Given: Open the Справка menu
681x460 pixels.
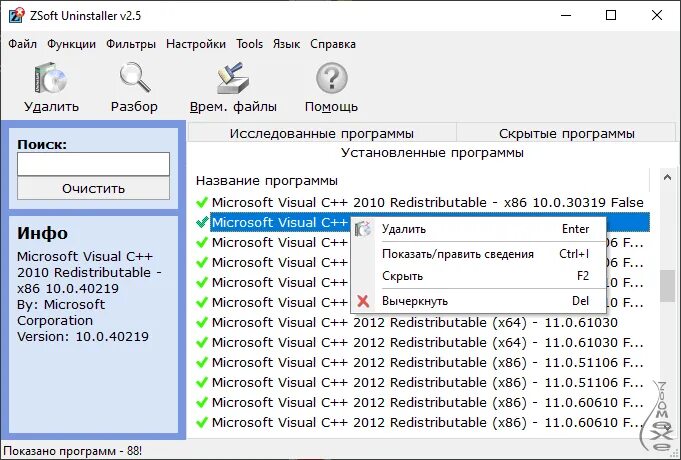Looking at the screenshot, I should pyautogui.click(x=333, y=44).
